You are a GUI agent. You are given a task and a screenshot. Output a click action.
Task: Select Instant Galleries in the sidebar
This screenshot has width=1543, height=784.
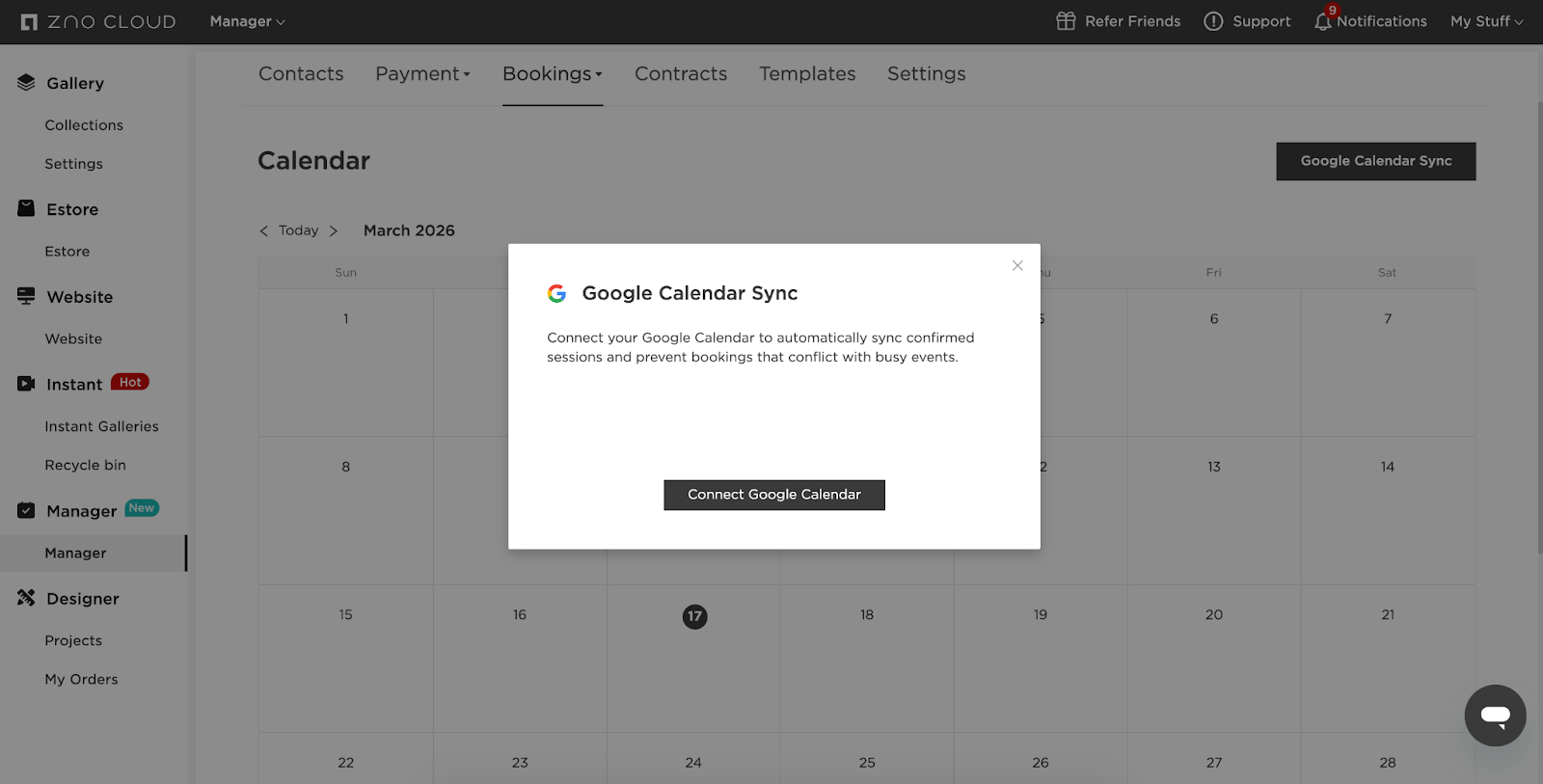[x=101, y=426]
